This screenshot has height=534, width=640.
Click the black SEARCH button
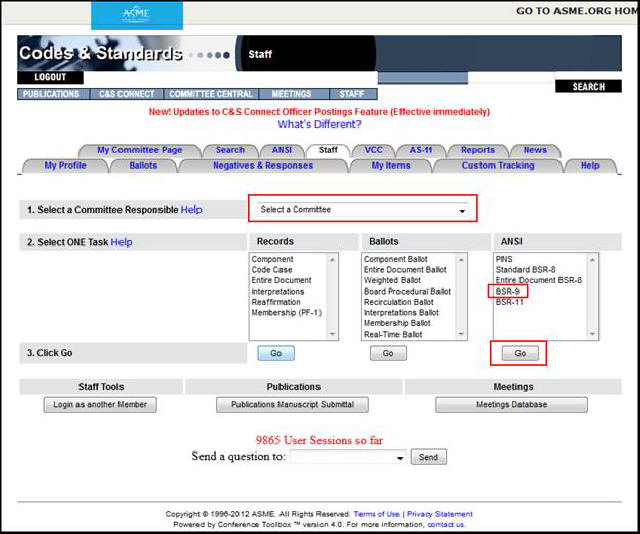[588, 87]
